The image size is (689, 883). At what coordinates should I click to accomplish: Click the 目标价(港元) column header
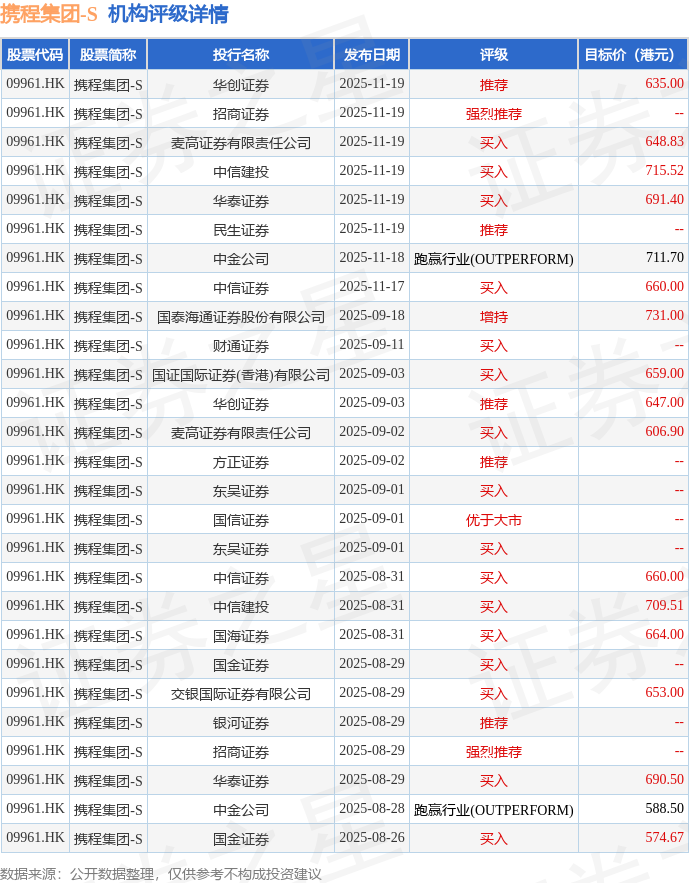(633, 55)
